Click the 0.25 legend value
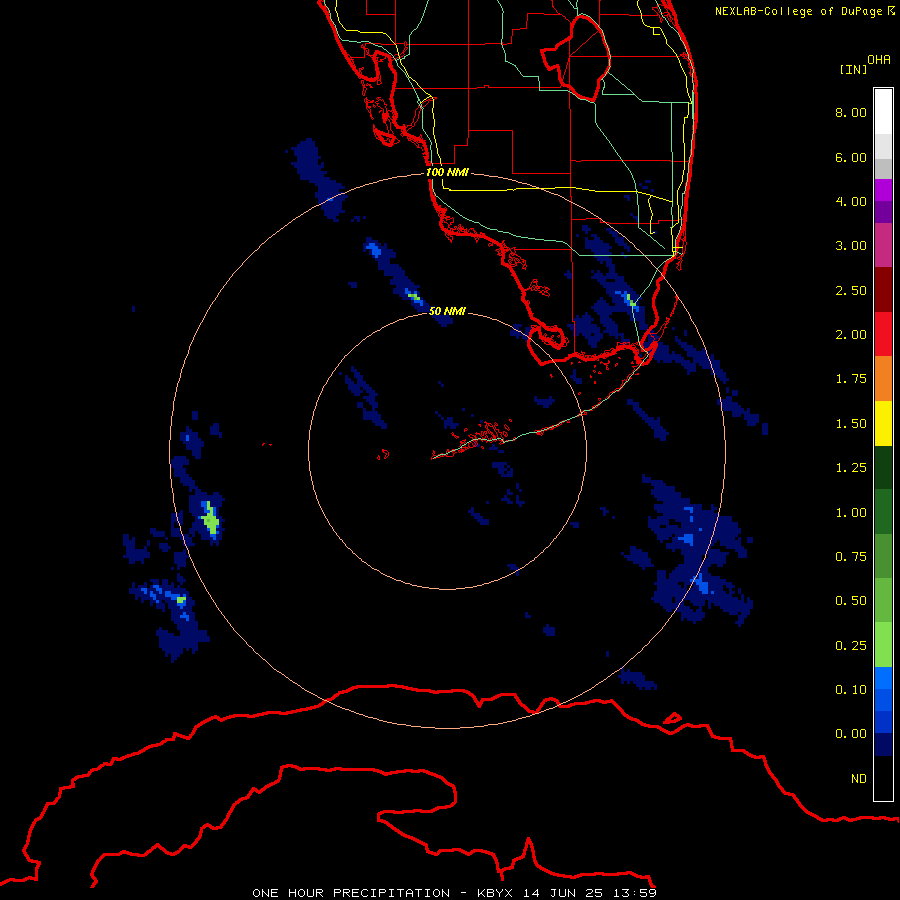900x900 pixels. (851, 646)
